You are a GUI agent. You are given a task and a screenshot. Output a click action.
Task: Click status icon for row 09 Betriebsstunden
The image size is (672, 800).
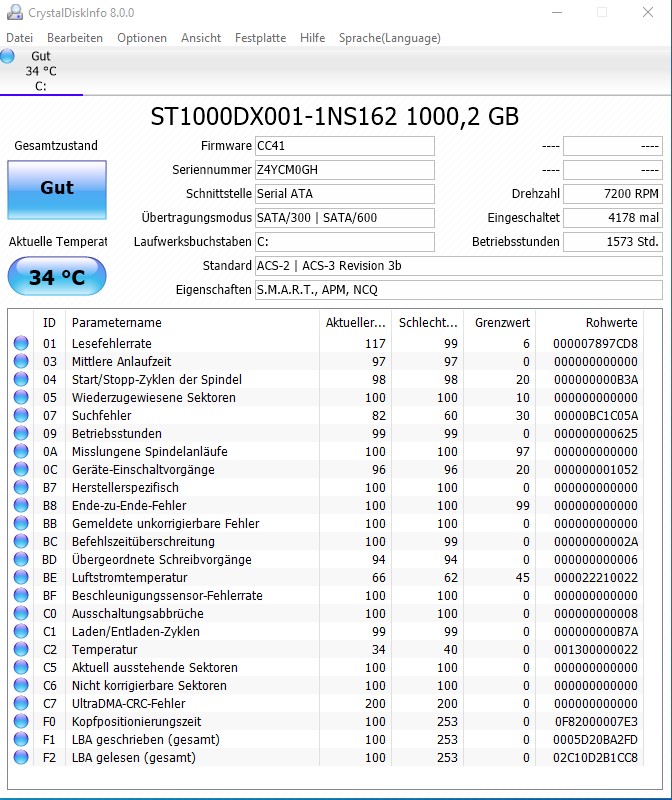click(21, 433)
